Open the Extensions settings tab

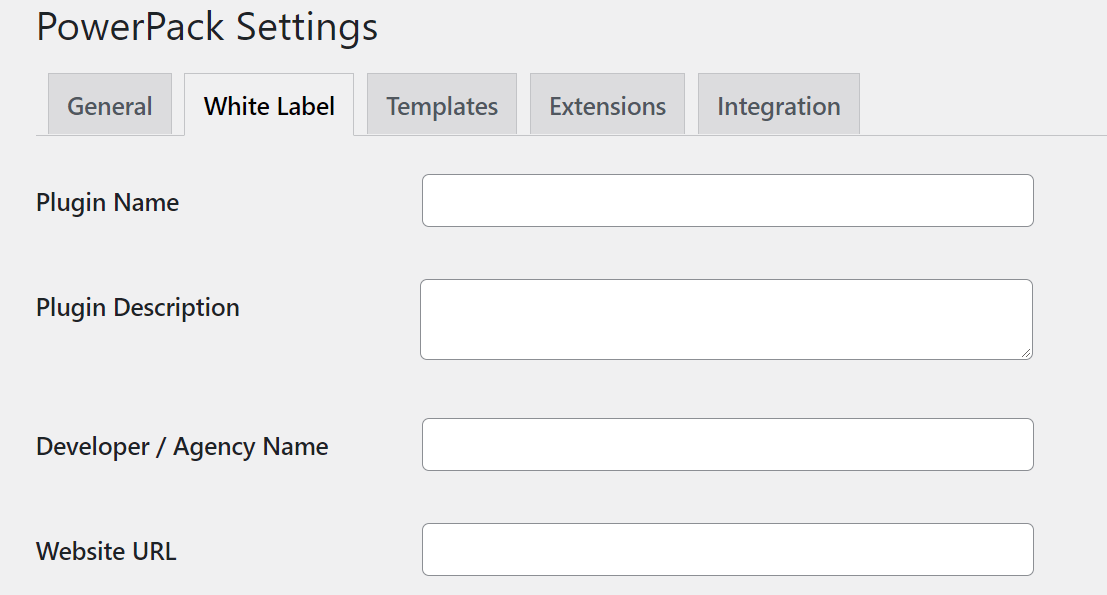click(x=606, y=105)
